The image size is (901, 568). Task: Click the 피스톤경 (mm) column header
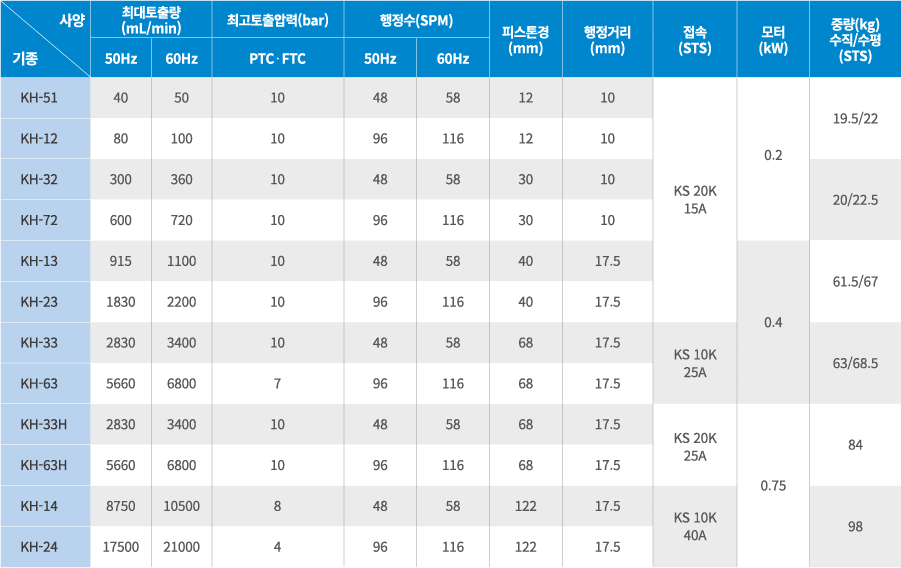pos(525,39)
